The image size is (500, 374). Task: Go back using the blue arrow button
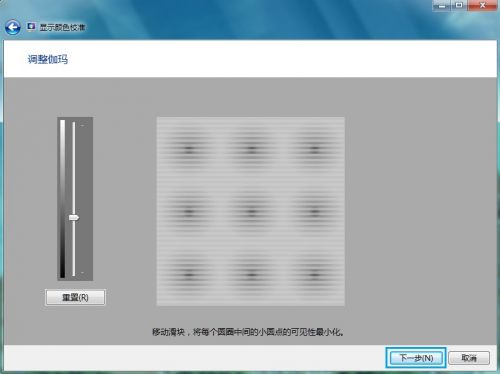(13, 27)
